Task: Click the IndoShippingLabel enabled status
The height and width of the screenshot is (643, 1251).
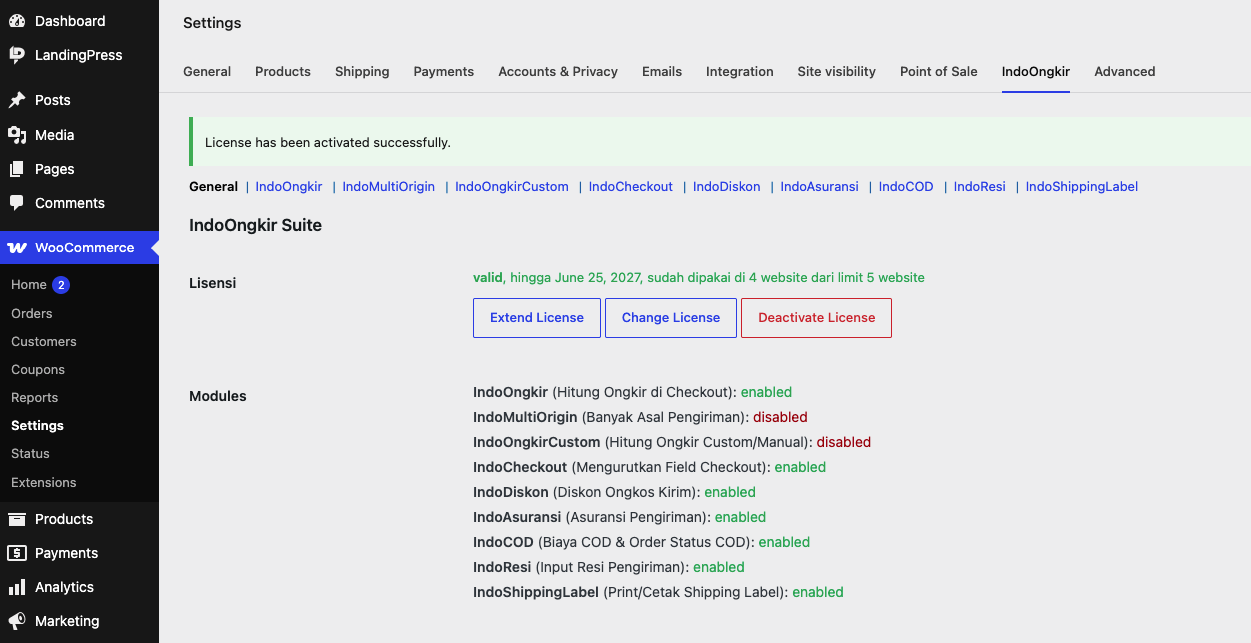Action: click(x=818, y=592)
